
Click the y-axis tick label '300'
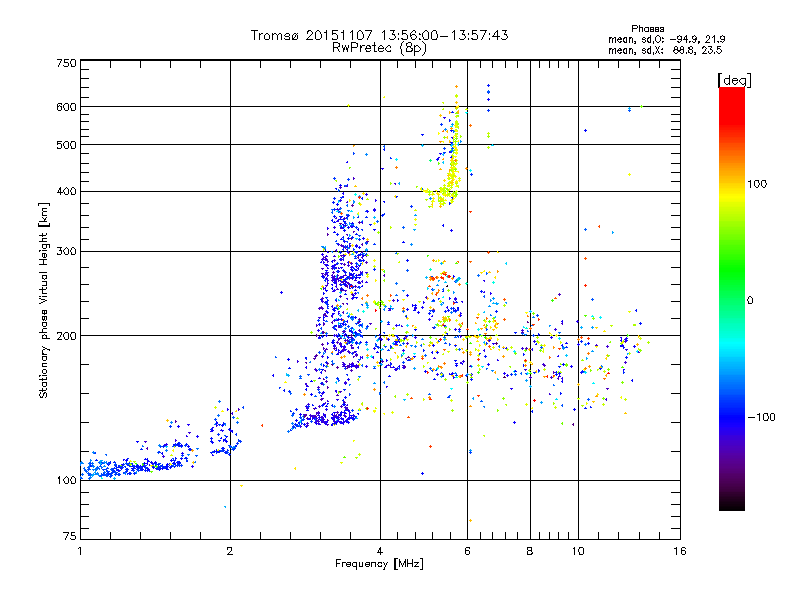66,252
